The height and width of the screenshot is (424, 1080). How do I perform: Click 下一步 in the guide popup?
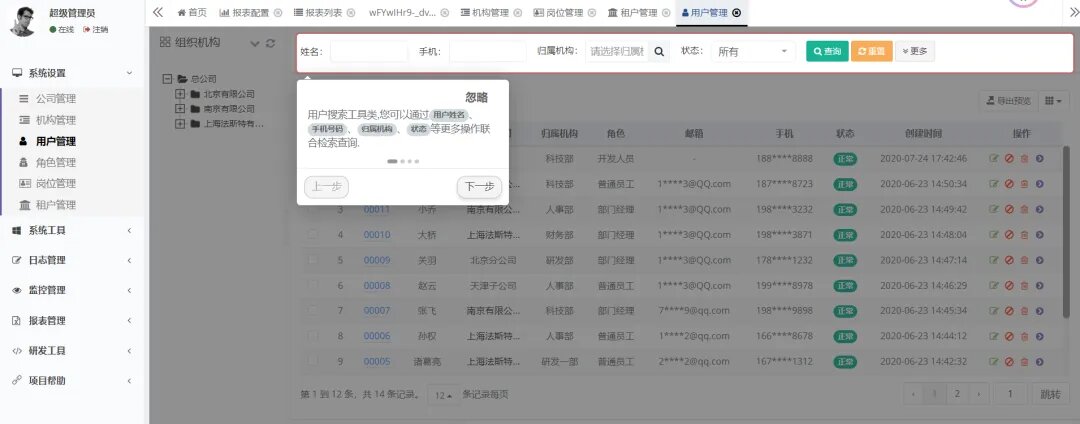click(x=480, y=187)
